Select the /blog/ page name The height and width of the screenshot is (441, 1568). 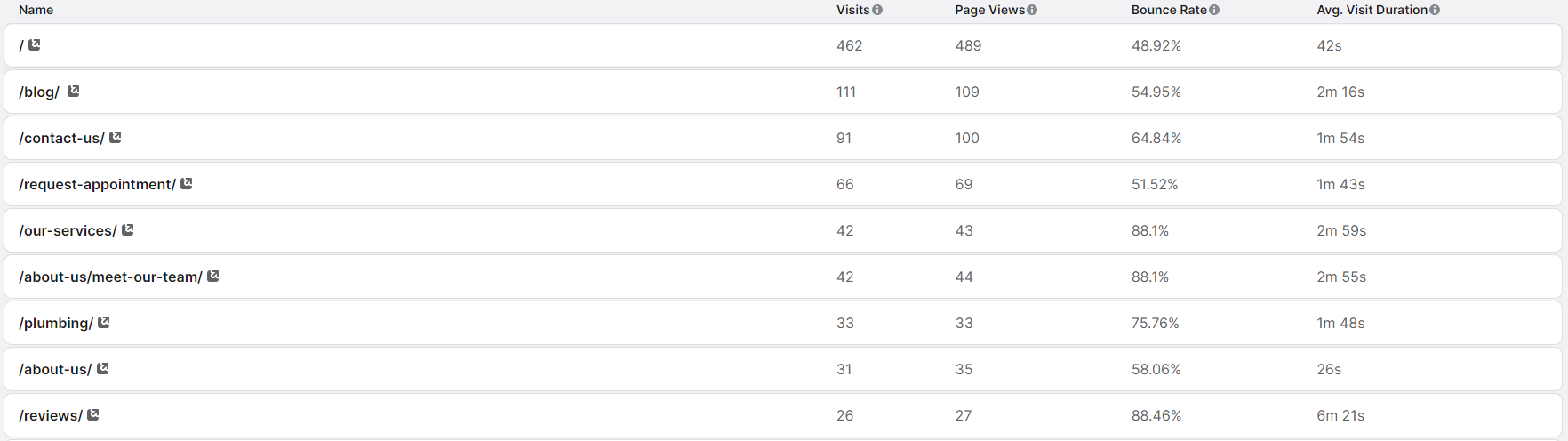(x=39, y=92)
